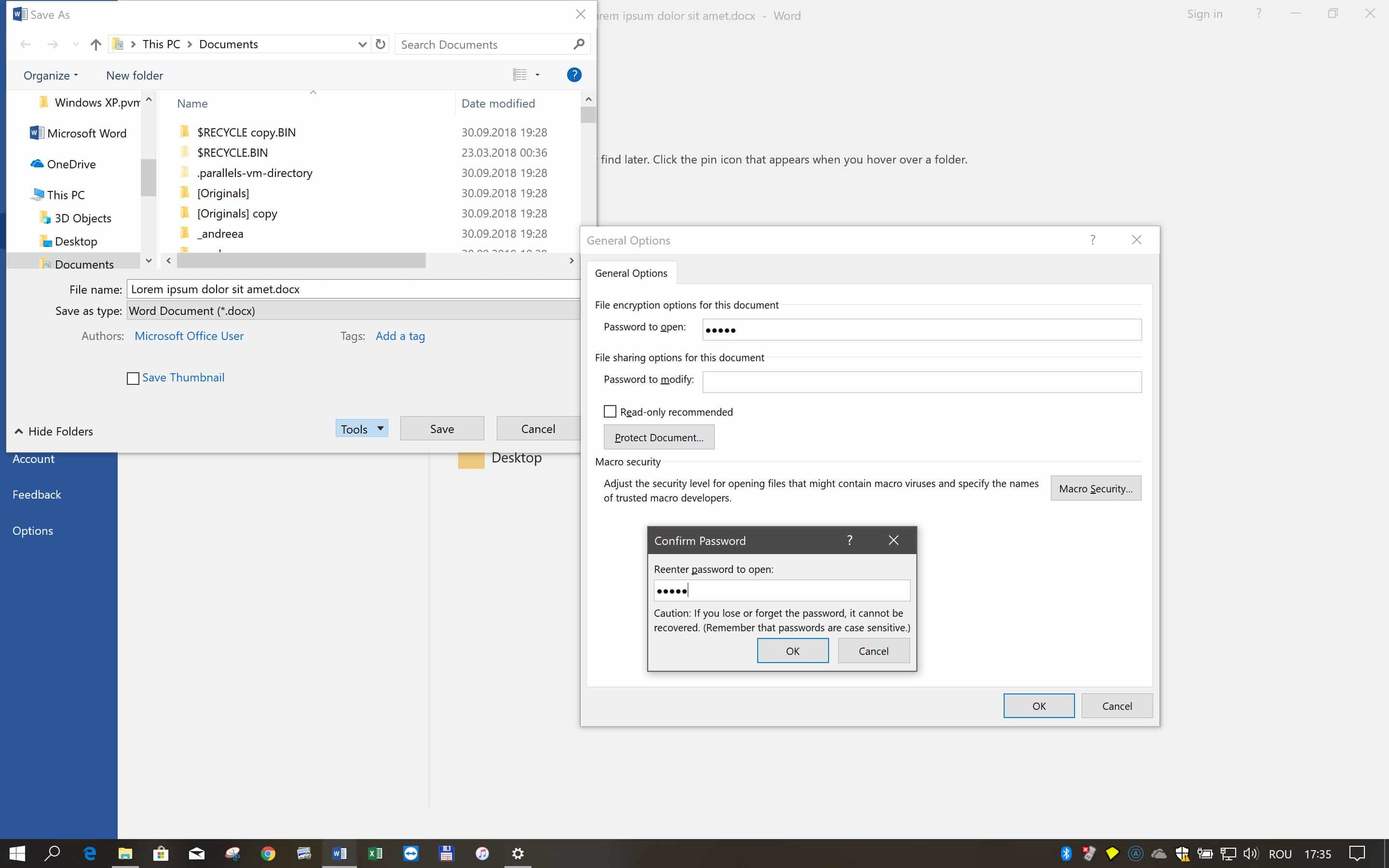
Task: Click OK in Confirm Password dialog
Action: pyautogui.click(x=792, y=651)
